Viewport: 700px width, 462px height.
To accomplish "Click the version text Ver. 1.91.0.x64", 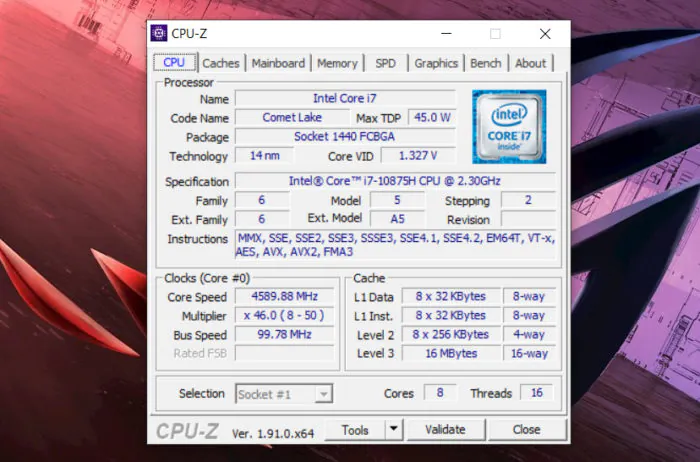I will click(273, 433).
